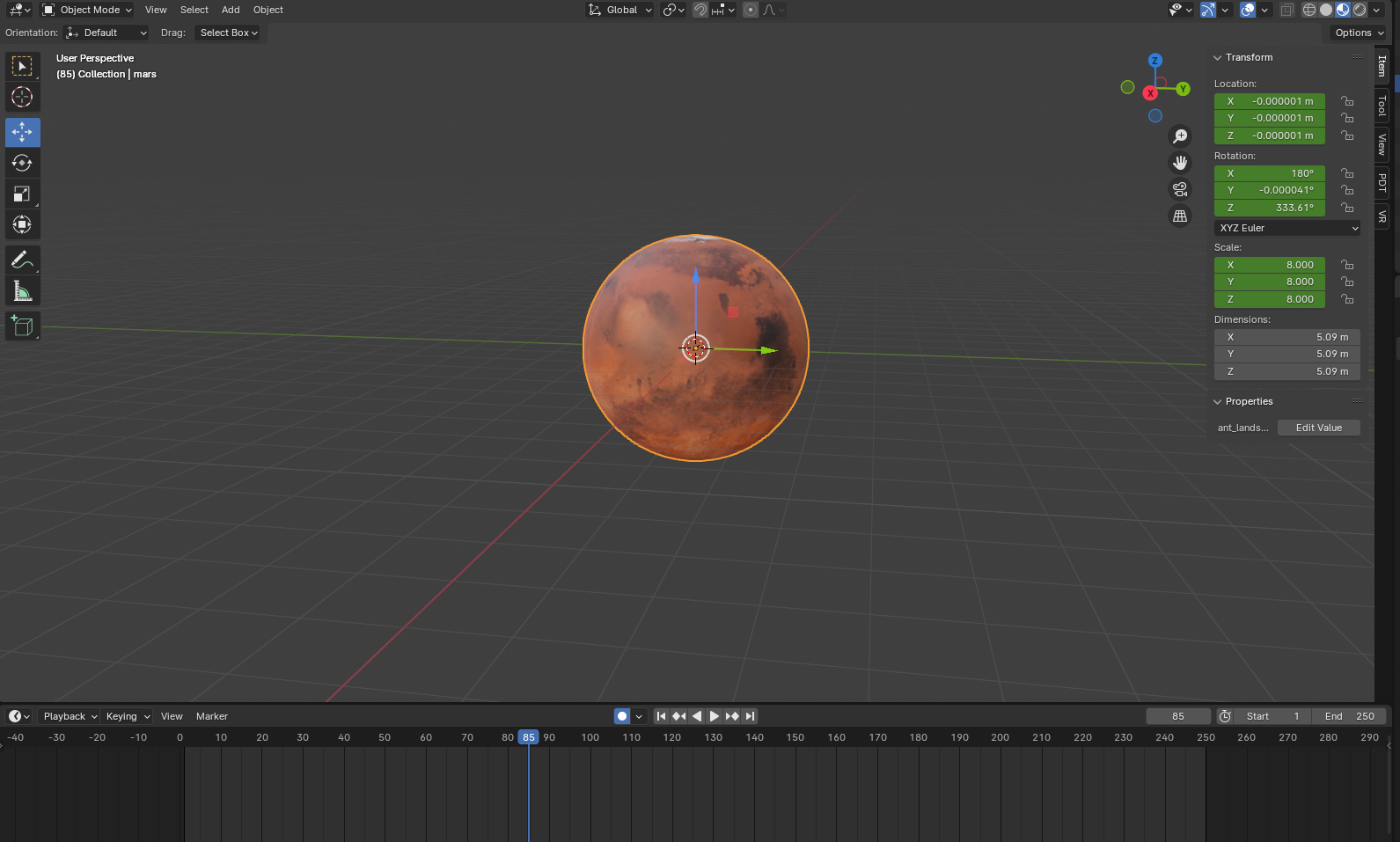Select the Add Cube tool
Screen dimensions: 1400x842
(22, 326)
